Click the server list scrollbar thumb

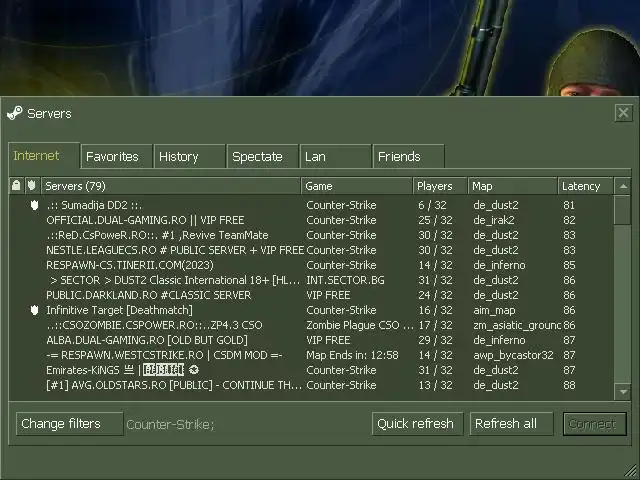click(623, 210)
